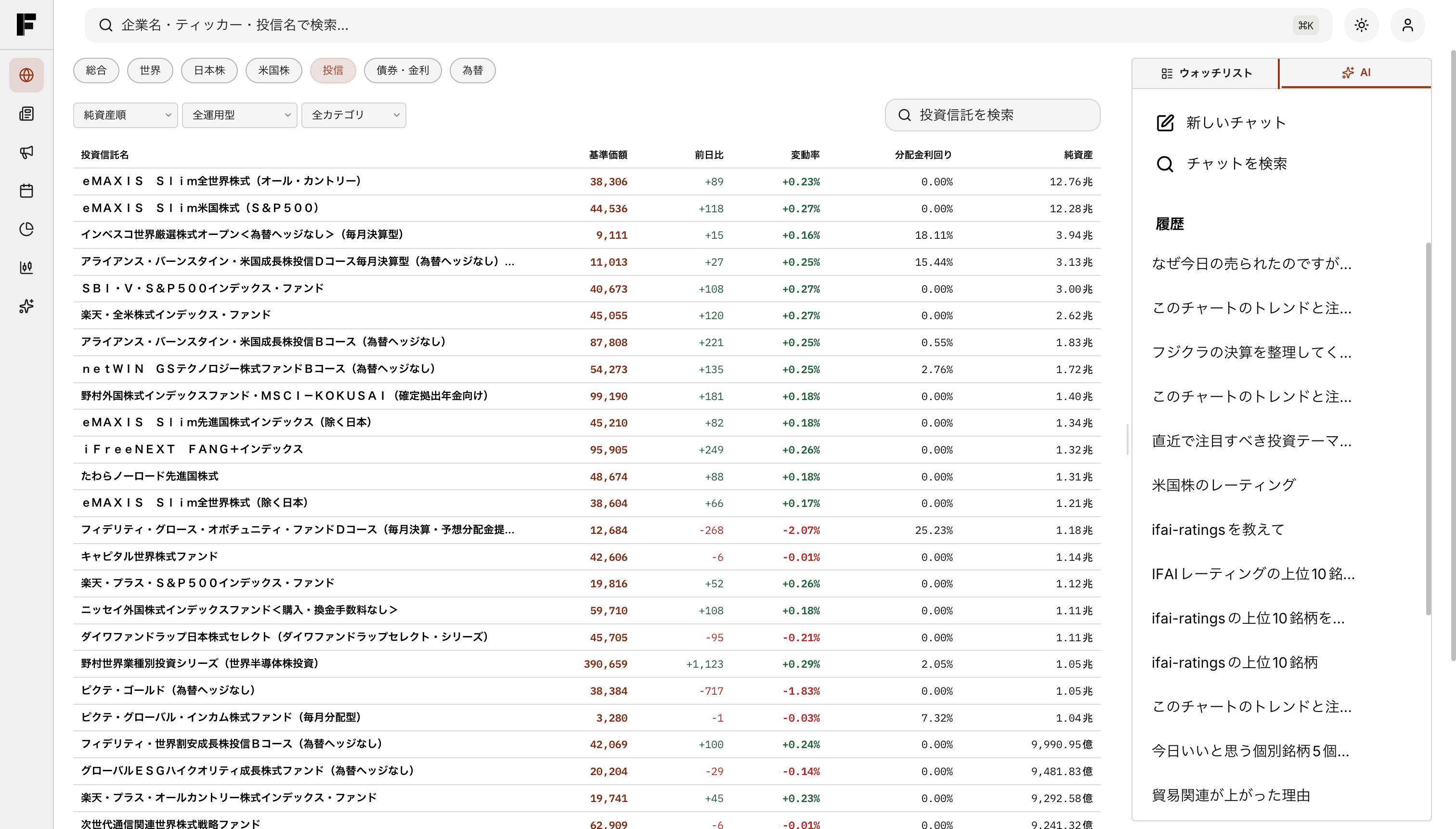Screen dimensions: 1456x829
Task: Sort by 変動率 column header
Action: 805,155
